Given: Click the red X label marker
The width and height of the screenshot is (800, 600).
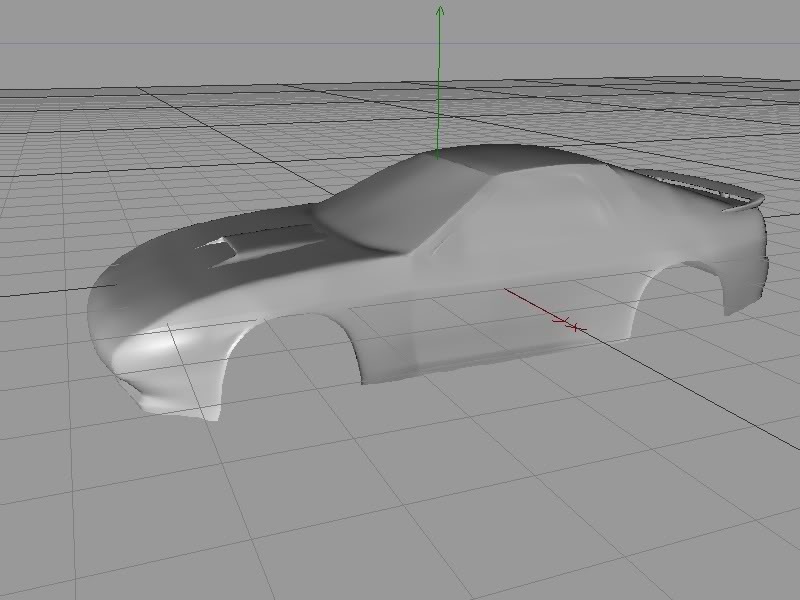Looking at the screenshot, I should (x=572, y=325).
